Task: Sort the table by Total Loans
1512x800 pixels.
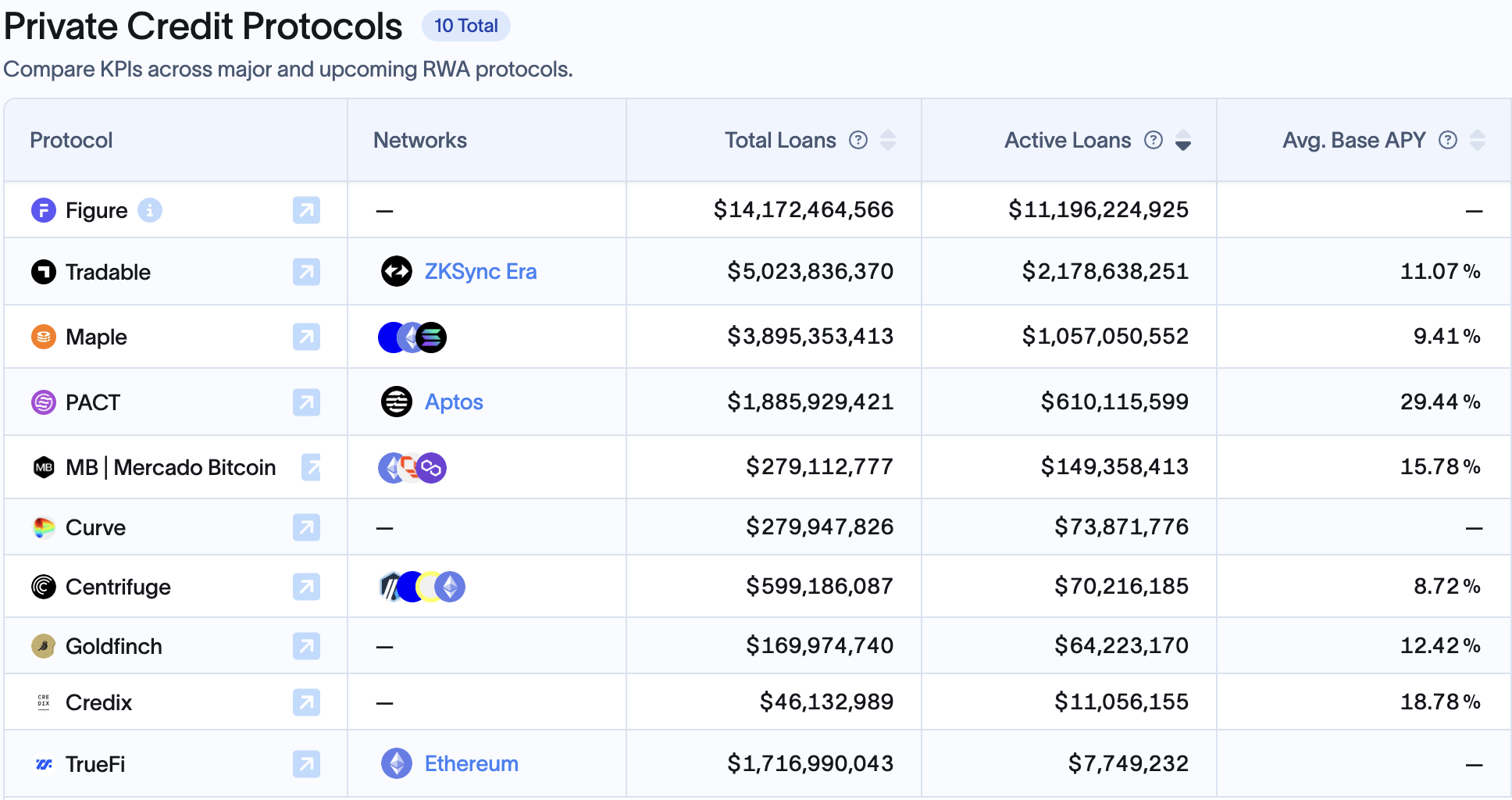Action: (x=888, y=140)
